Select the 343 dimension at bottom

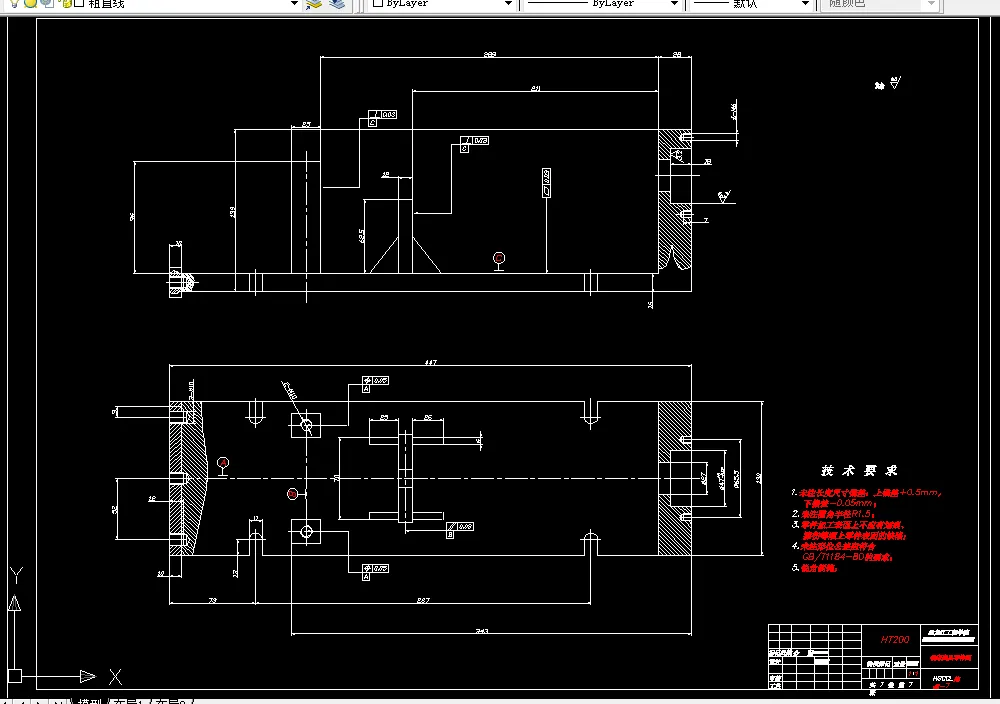point(482,631)
